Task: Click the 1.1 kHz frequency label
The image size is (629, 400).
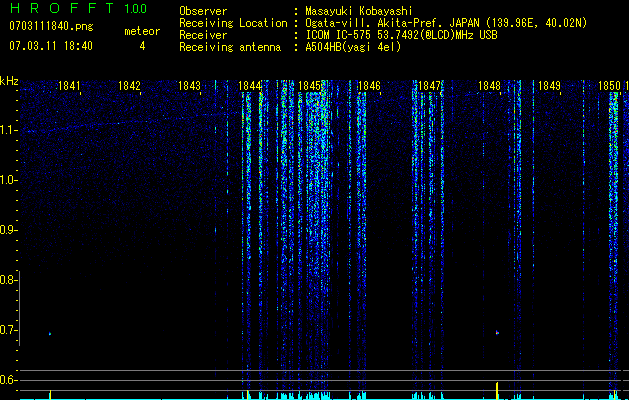Action: coord(8,130)
